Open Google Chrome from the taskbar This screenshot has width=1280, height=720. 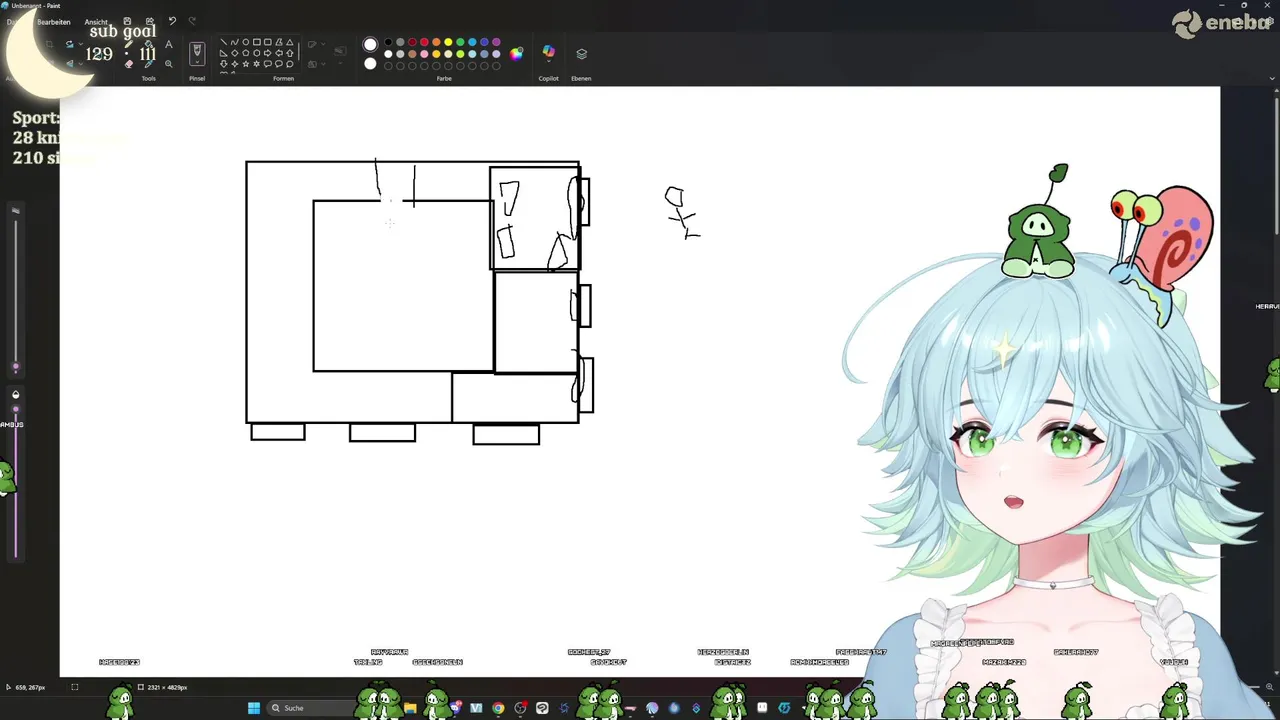[x=498, y=708]
